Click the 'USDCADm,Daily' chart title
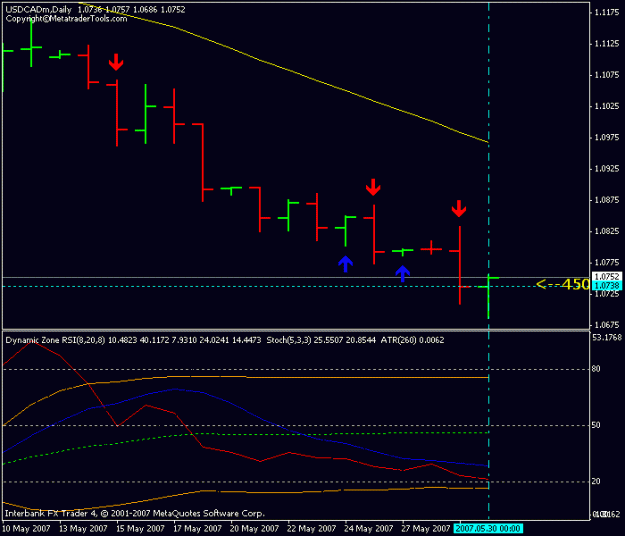This screenshot has height=536, width=625. 39,10
